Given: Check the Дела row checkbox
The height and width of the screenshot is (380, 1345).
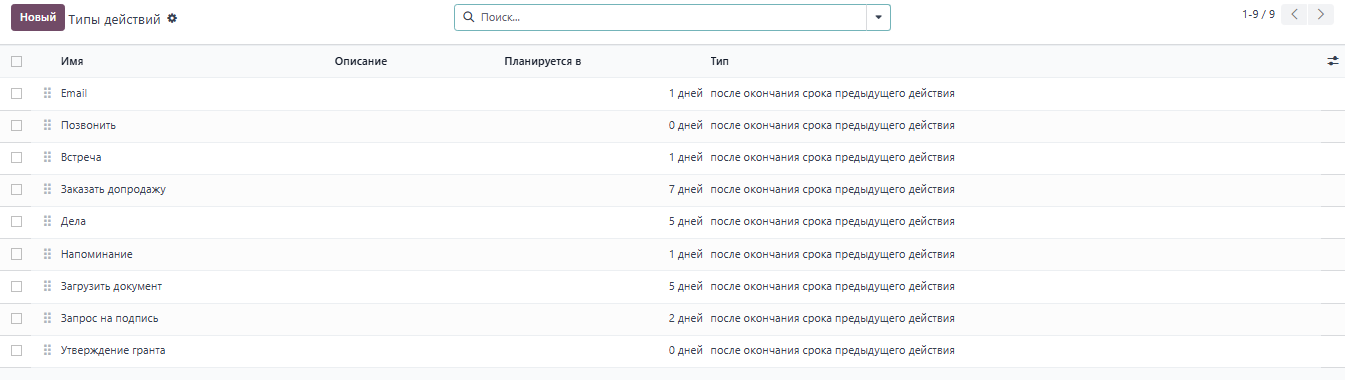Looking at the screenshot, I should pos(16,221).
